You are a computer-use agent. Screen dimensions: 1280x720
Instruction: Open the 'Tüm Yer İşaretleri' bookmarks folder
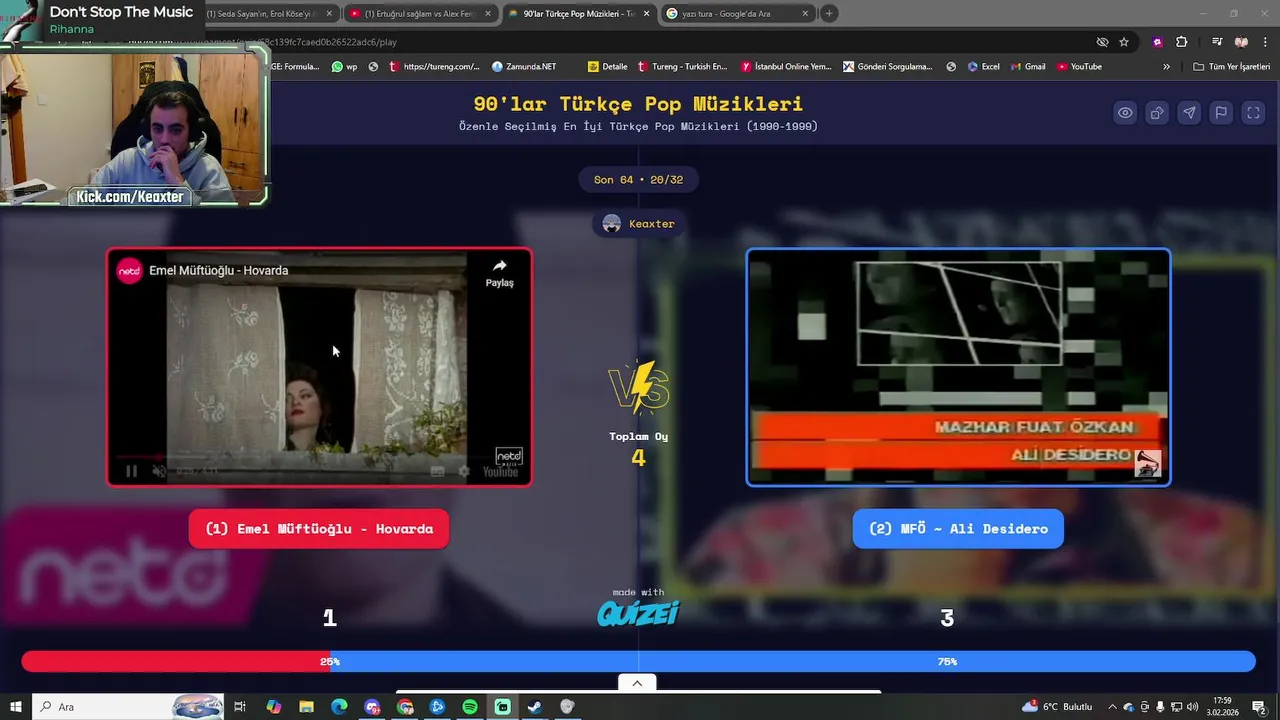click(1232, 67)
